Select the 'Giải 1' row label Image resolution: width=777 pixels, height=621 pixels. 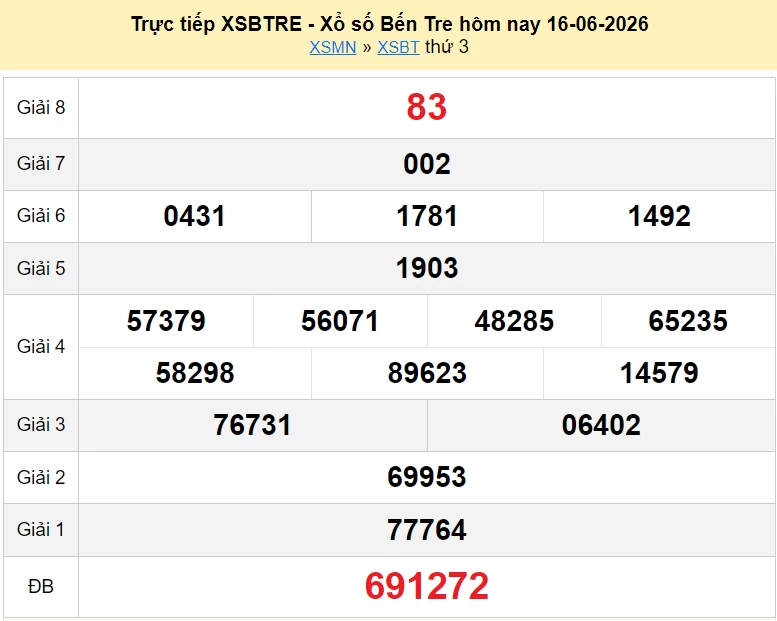click(41, 530)
